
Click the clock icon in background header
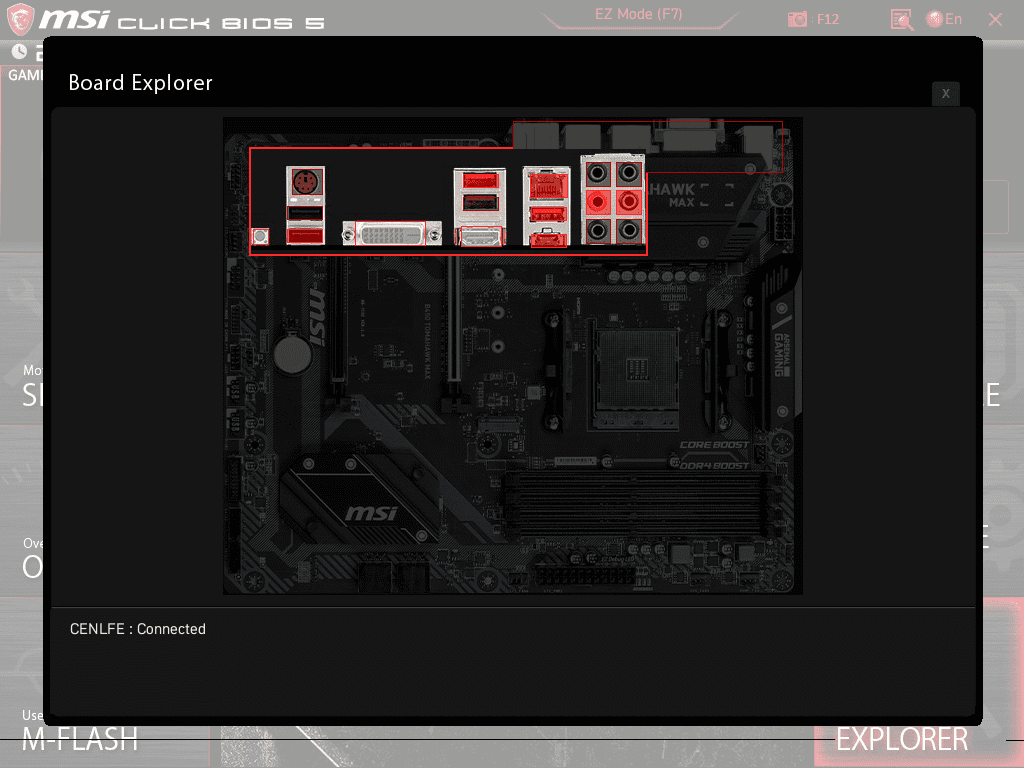tap(19, 51)
